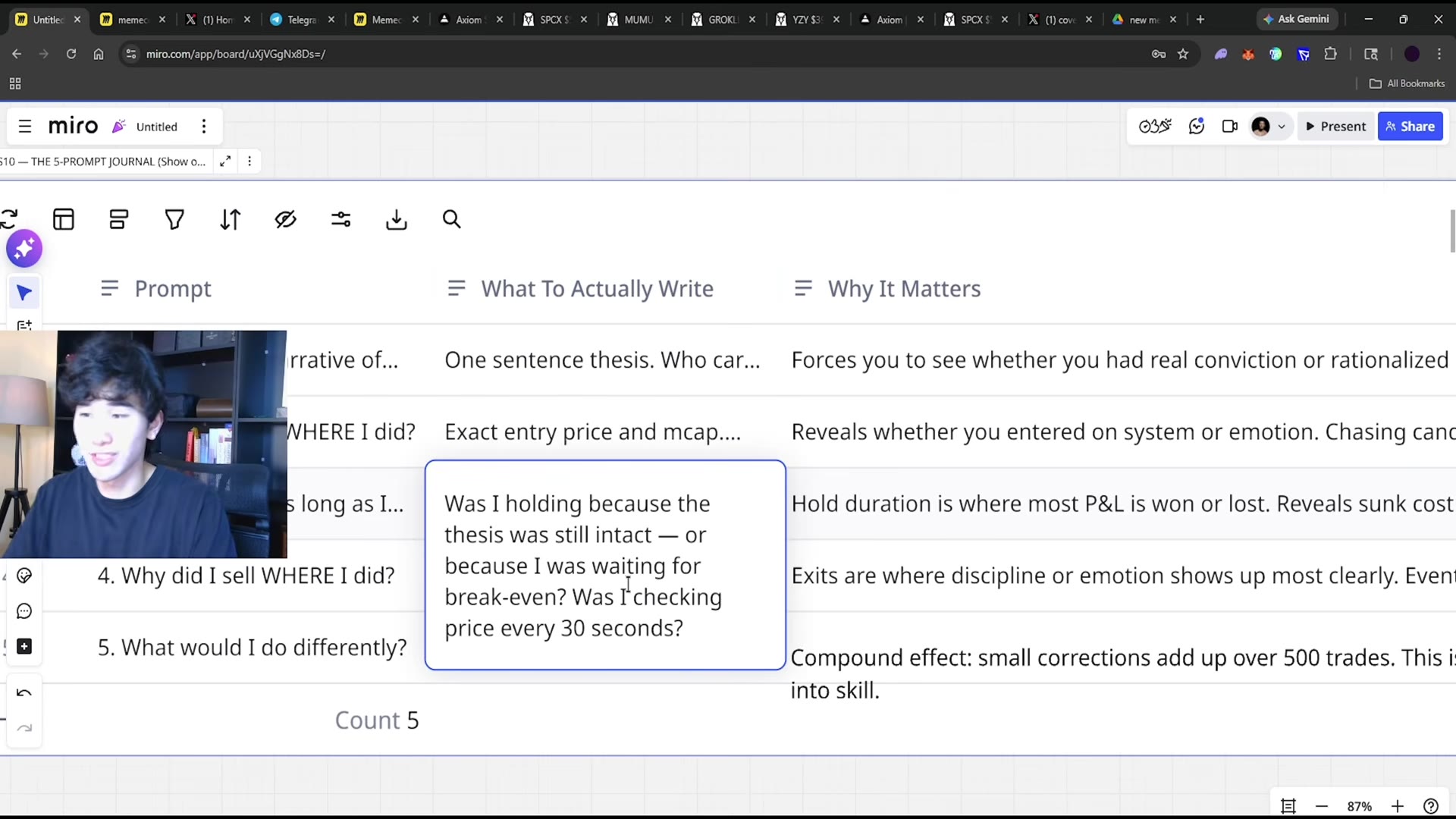Select cell 'One sentence thesis. Who car...'

[x=602, y=360]
